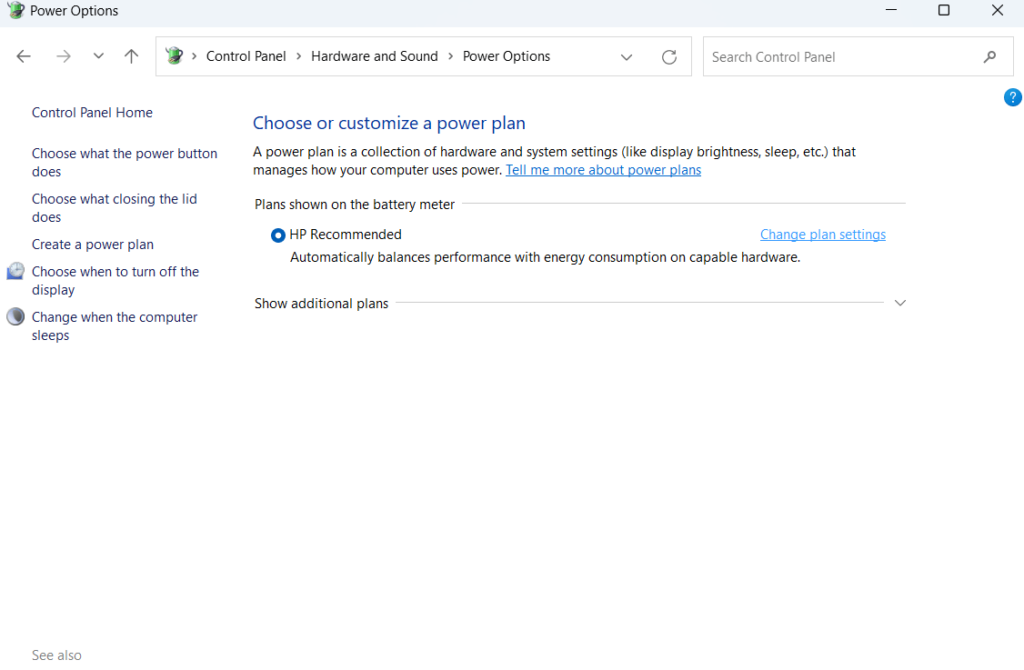The height and width of the screenshot is (670, 1024).
Task: Open the recent locations dropdown arrow
Action: (x=98, y=57)
